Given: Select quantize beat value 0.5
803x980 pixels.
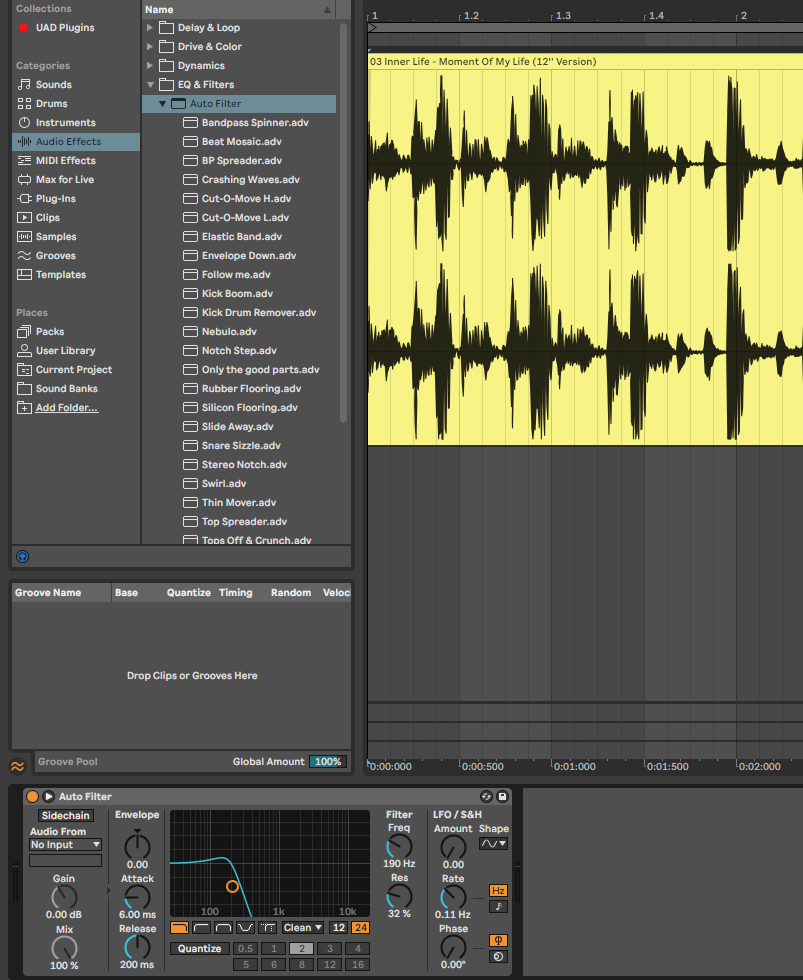Looking at the screenshot, I should click(x=246, y=948).
